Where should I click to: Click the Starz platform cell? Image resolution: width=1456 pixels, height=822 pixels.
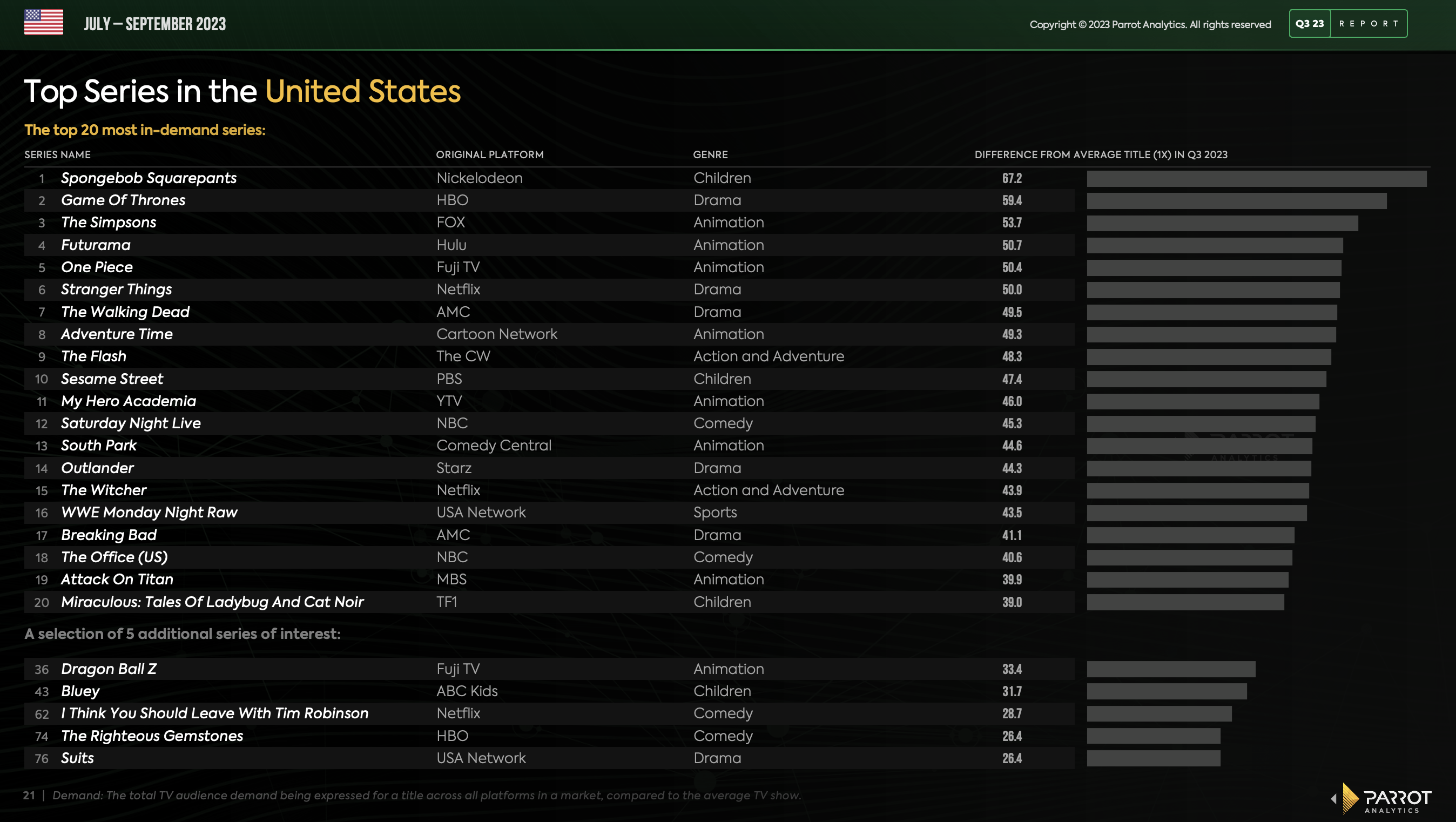tap(454, 468)
